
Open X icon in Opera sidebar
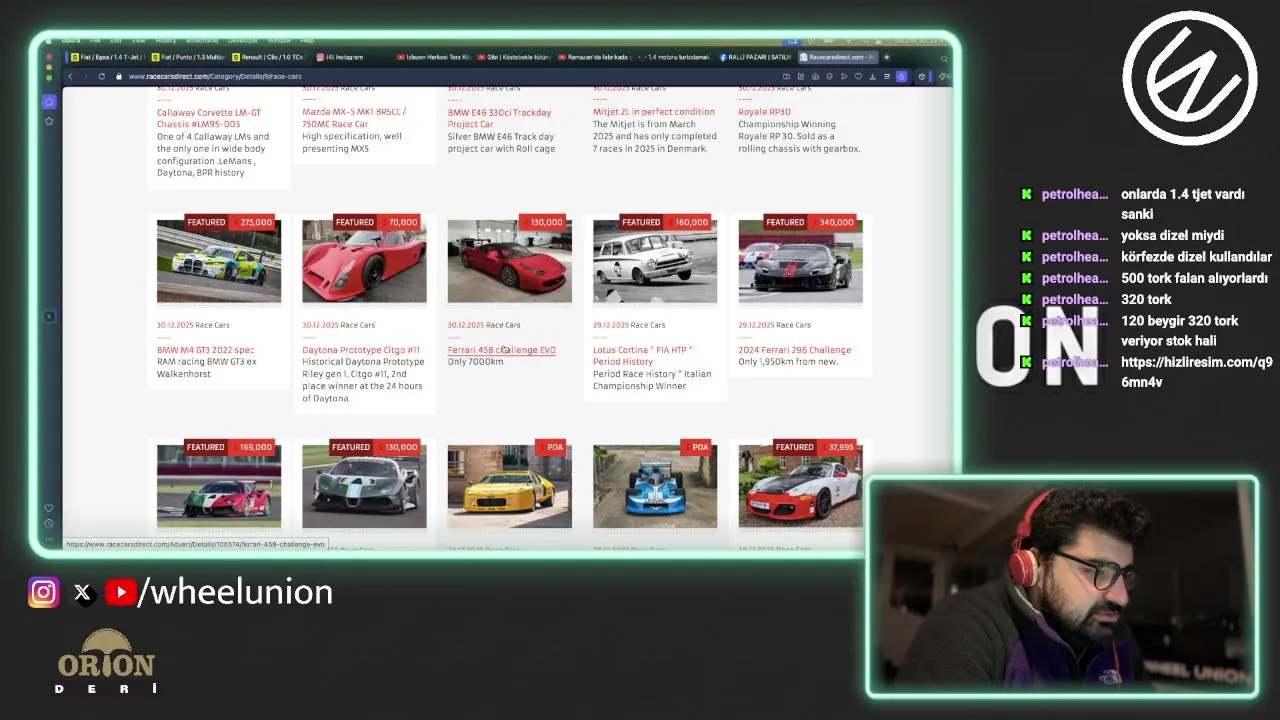49,316
